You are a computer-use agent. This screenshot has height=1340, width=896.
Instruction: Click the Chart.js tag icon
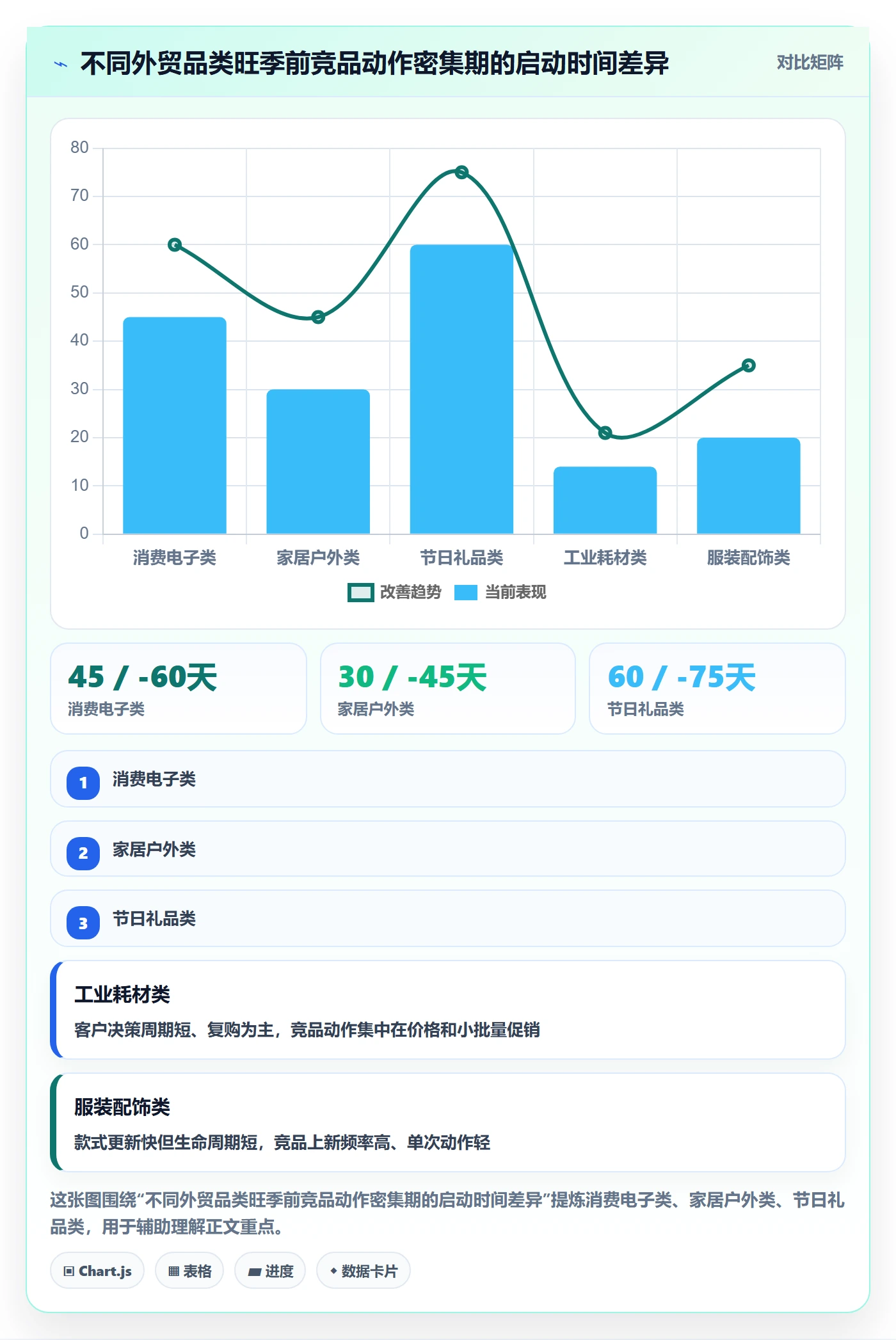click(x=68, y=1271)
